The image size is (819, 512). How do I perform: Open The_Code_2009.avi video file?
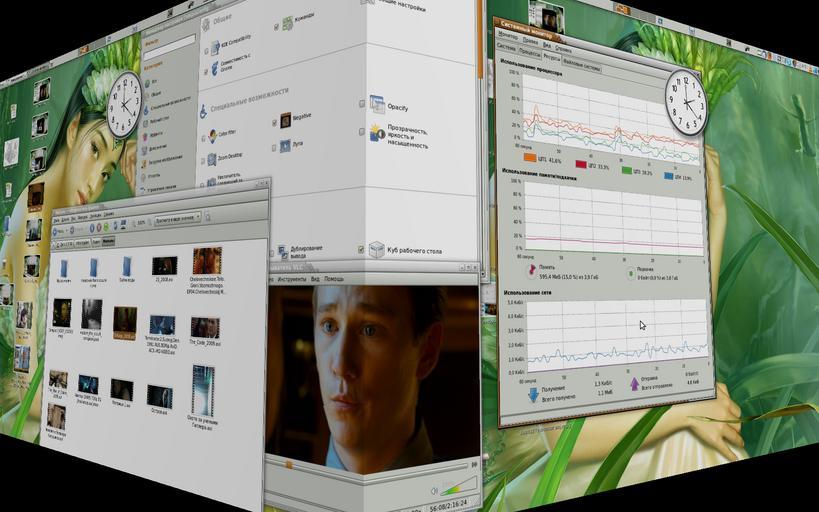point(204,328)
